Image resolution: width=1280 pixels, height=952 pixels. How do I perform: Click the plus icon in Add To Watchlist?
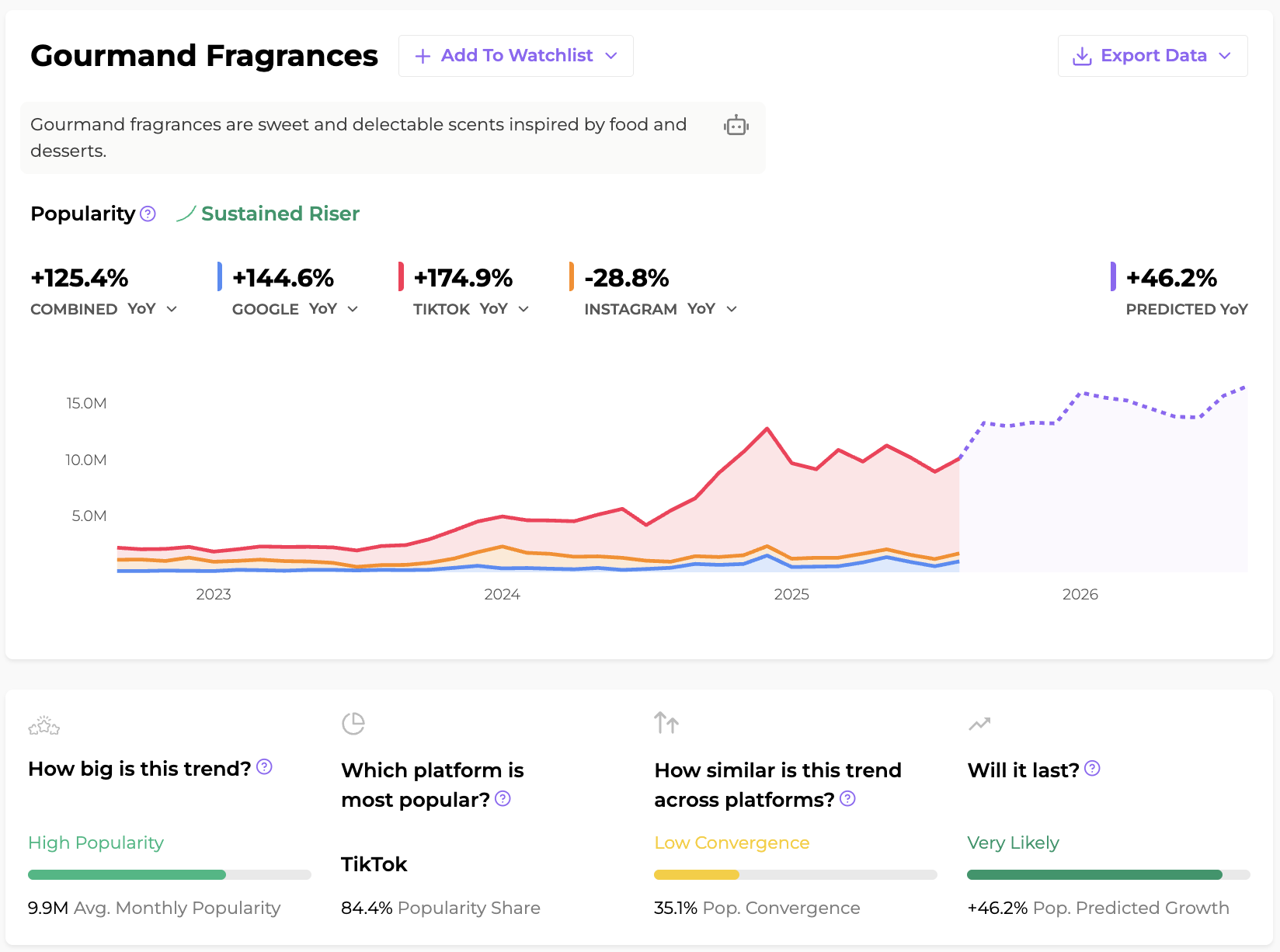tap(423, 56)
